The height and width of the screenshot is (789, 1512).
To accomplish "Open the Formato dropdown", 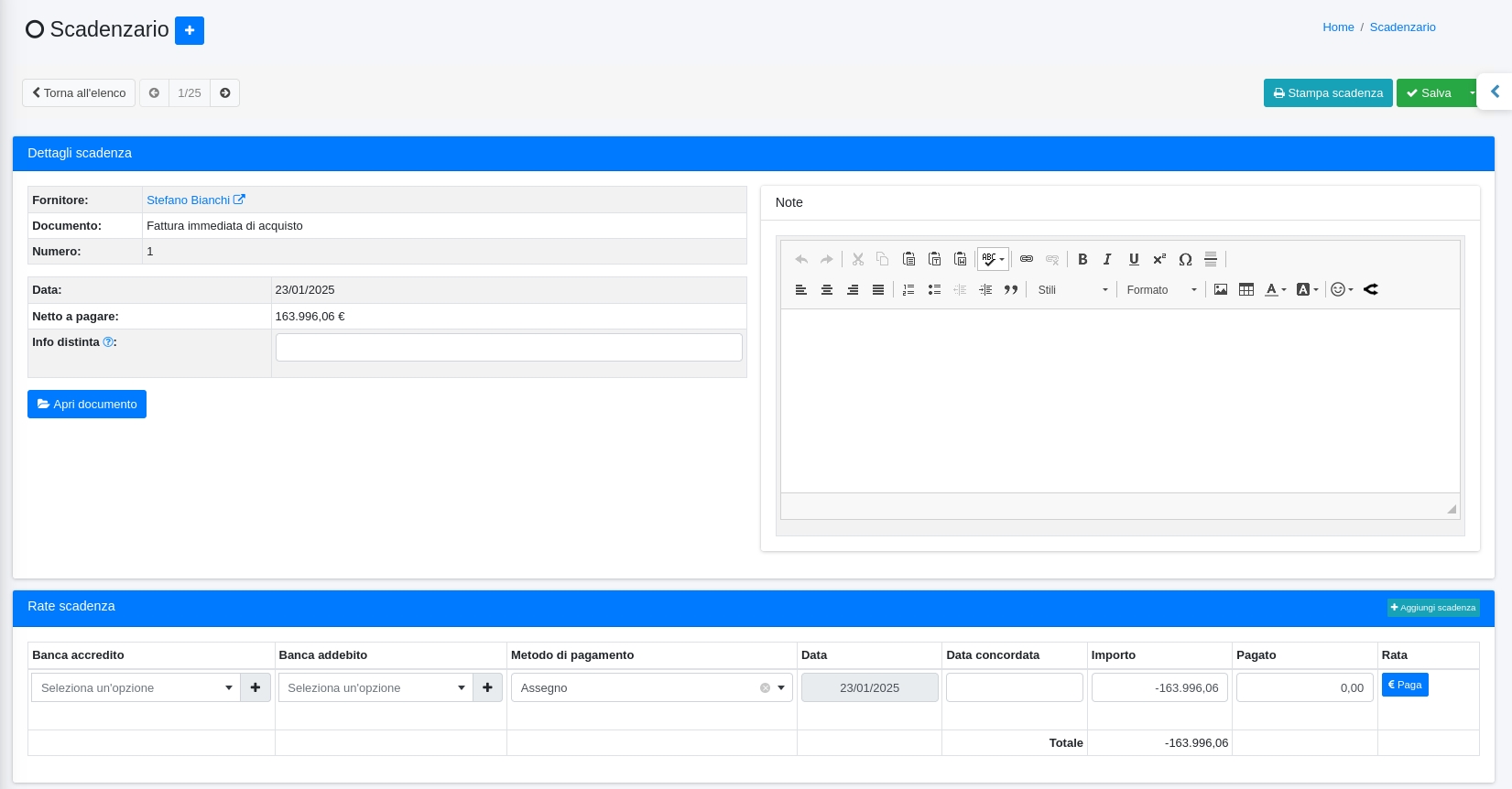I will [1161, 289].
